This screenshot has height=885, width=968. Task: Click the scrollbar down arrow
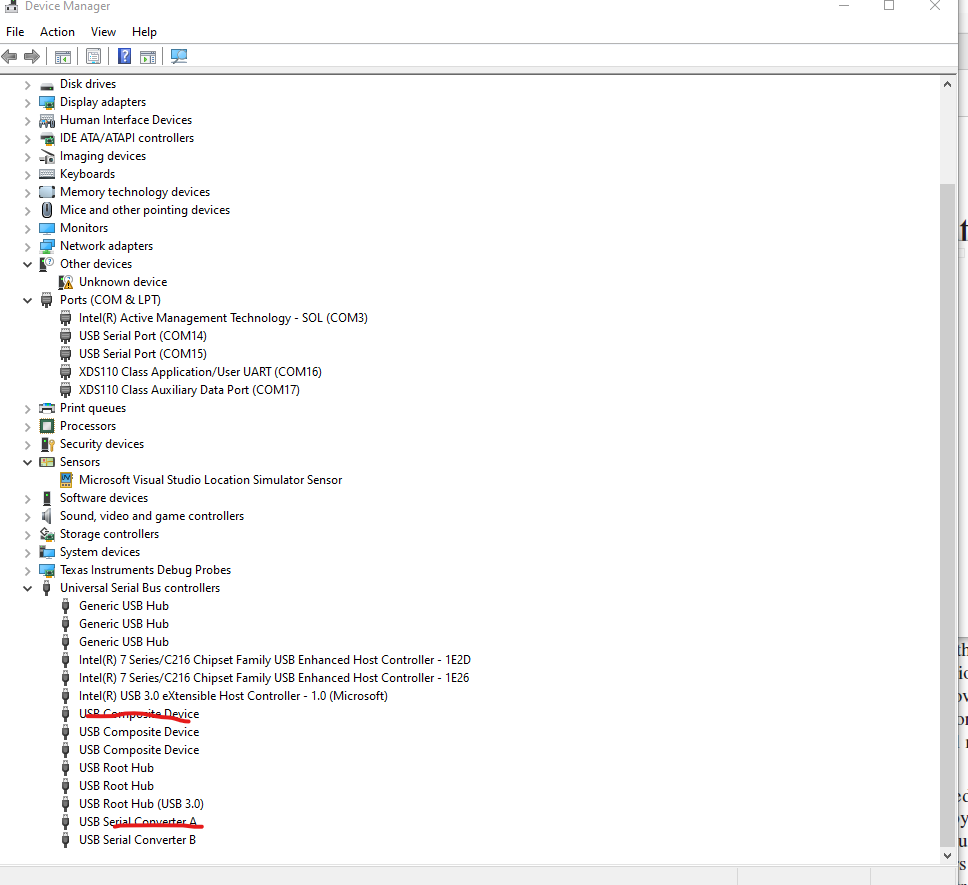pos(948,855)
